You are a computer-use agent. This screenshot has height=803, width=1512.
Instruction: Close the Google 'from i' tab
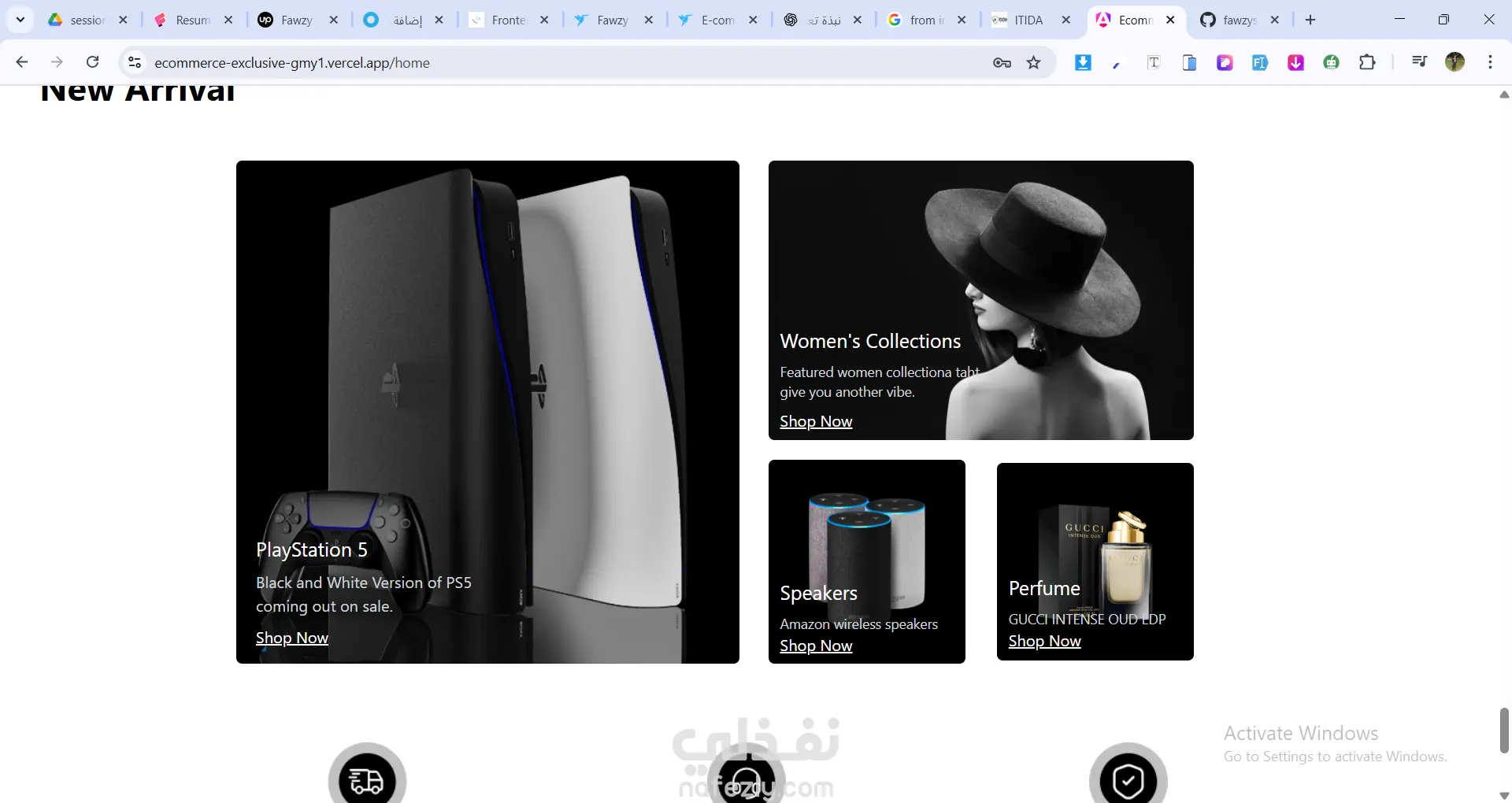pyautogui.click(x=962, y=20)
